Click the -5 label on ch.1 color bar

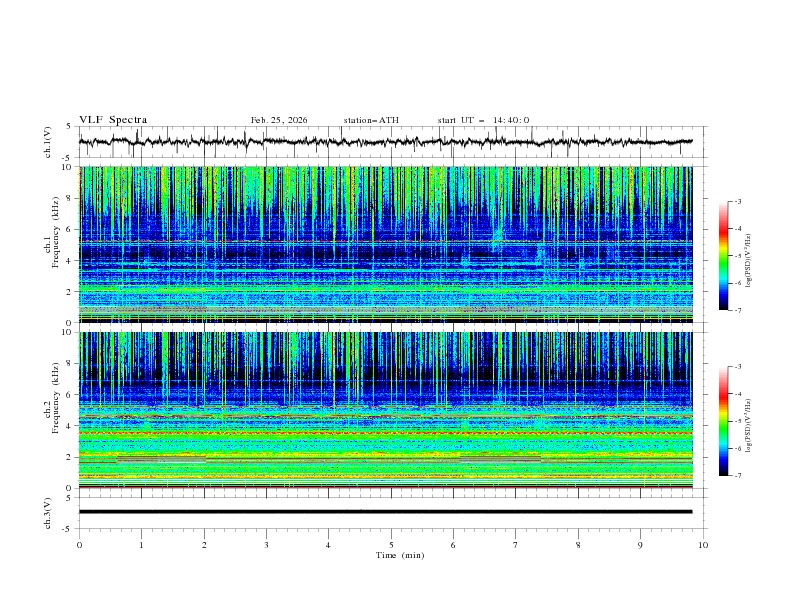click(738, 256)
